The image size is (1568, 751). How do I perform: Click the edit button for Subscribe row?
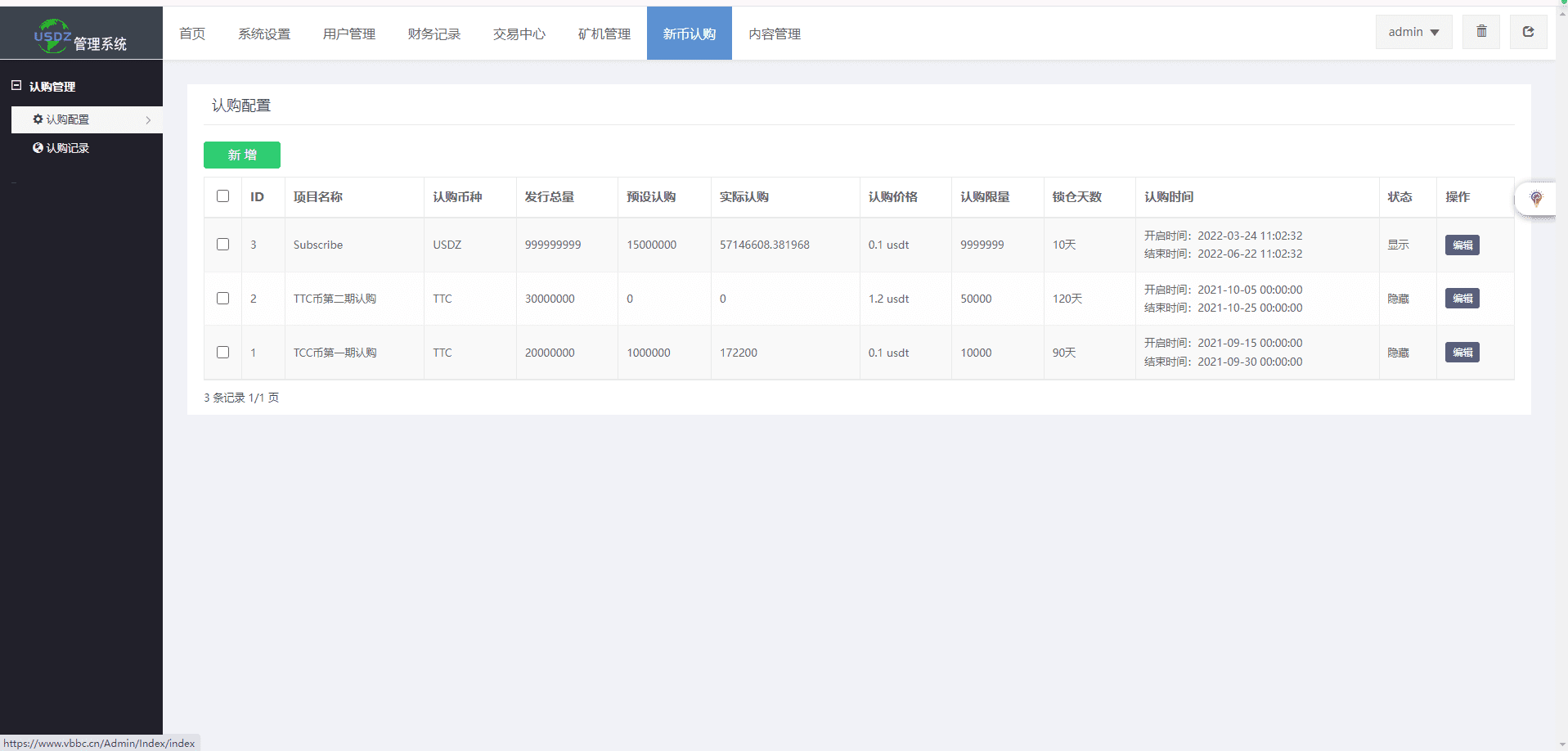click(x=1462, y=245)
